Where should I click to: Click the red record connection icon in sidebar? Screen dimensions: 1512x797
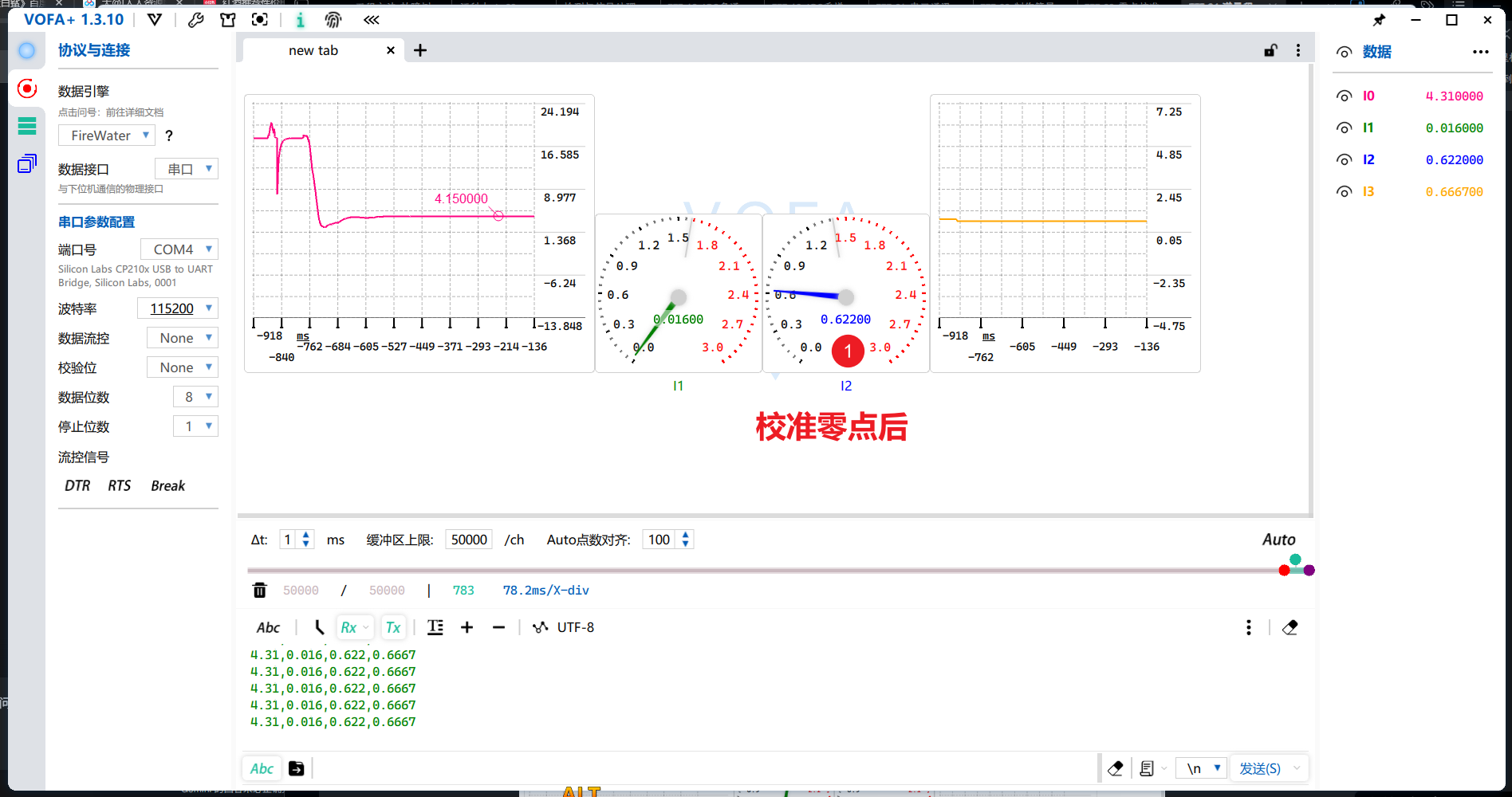point(27,88)
